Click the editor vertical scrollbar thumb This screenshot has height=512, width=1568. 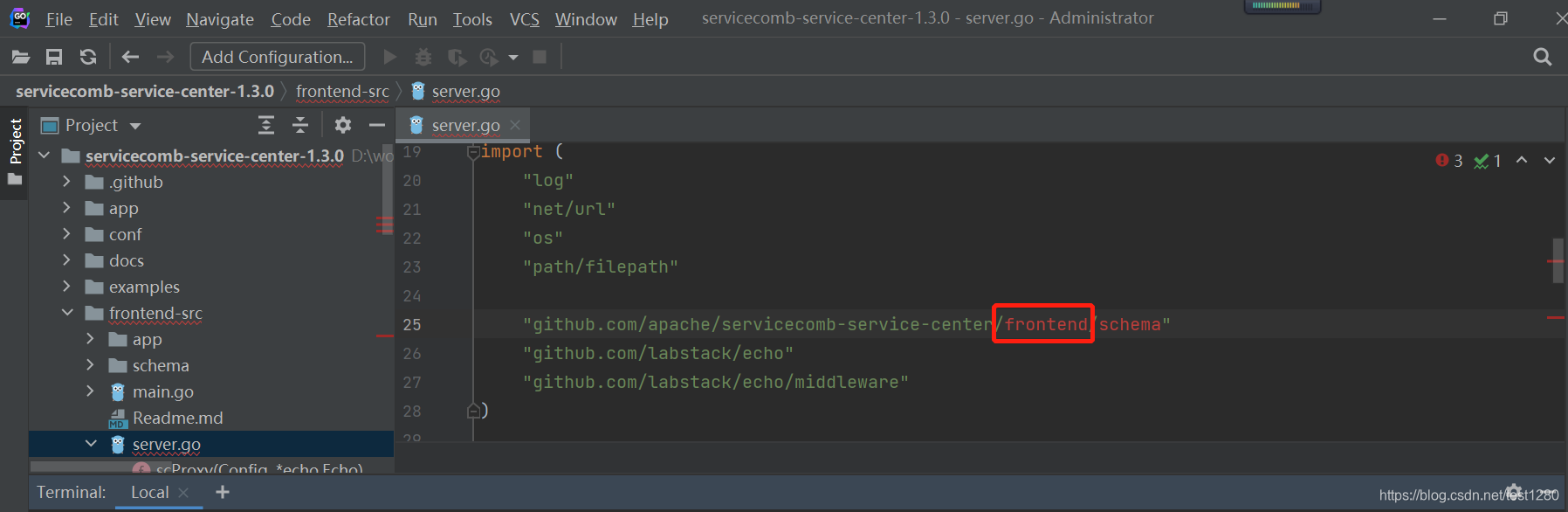tap(1558, 260)
